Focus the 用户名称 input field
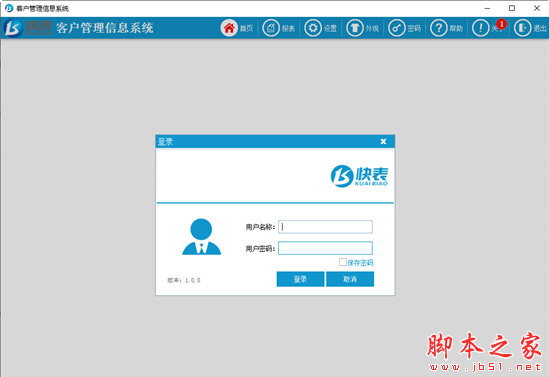This screenshot has width=549, height=377. [325, 227]
